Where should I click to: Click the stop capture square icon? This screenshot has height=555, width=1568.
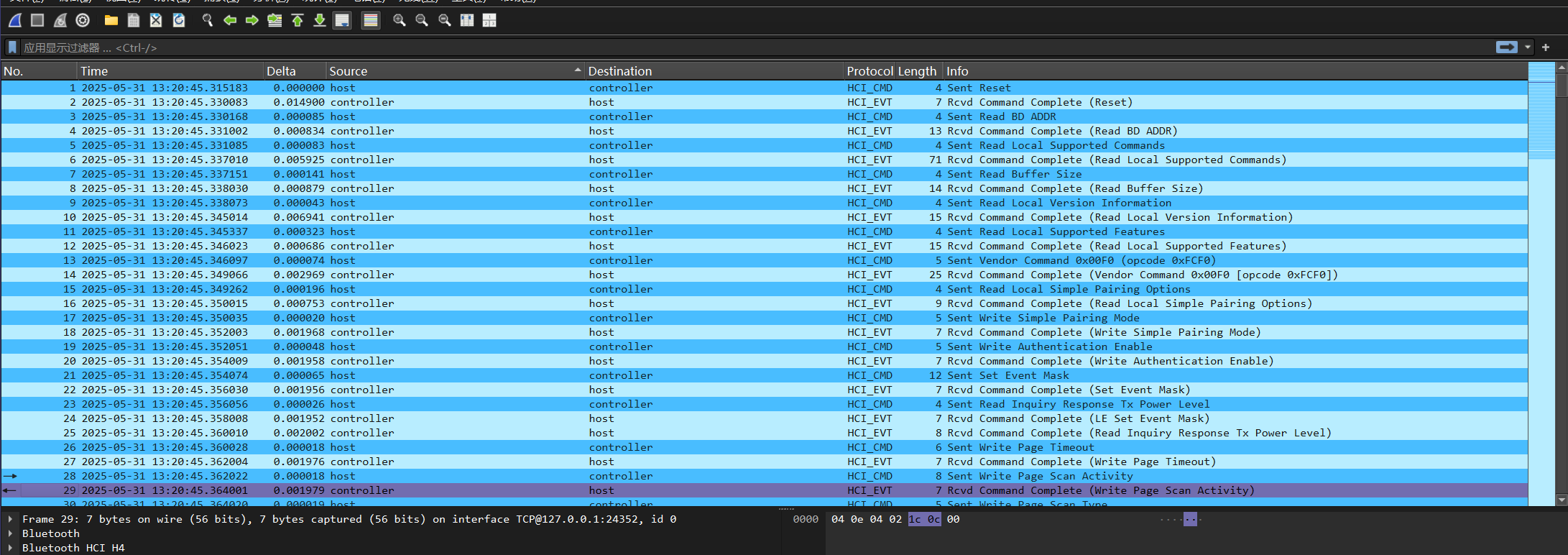point(37,20)
